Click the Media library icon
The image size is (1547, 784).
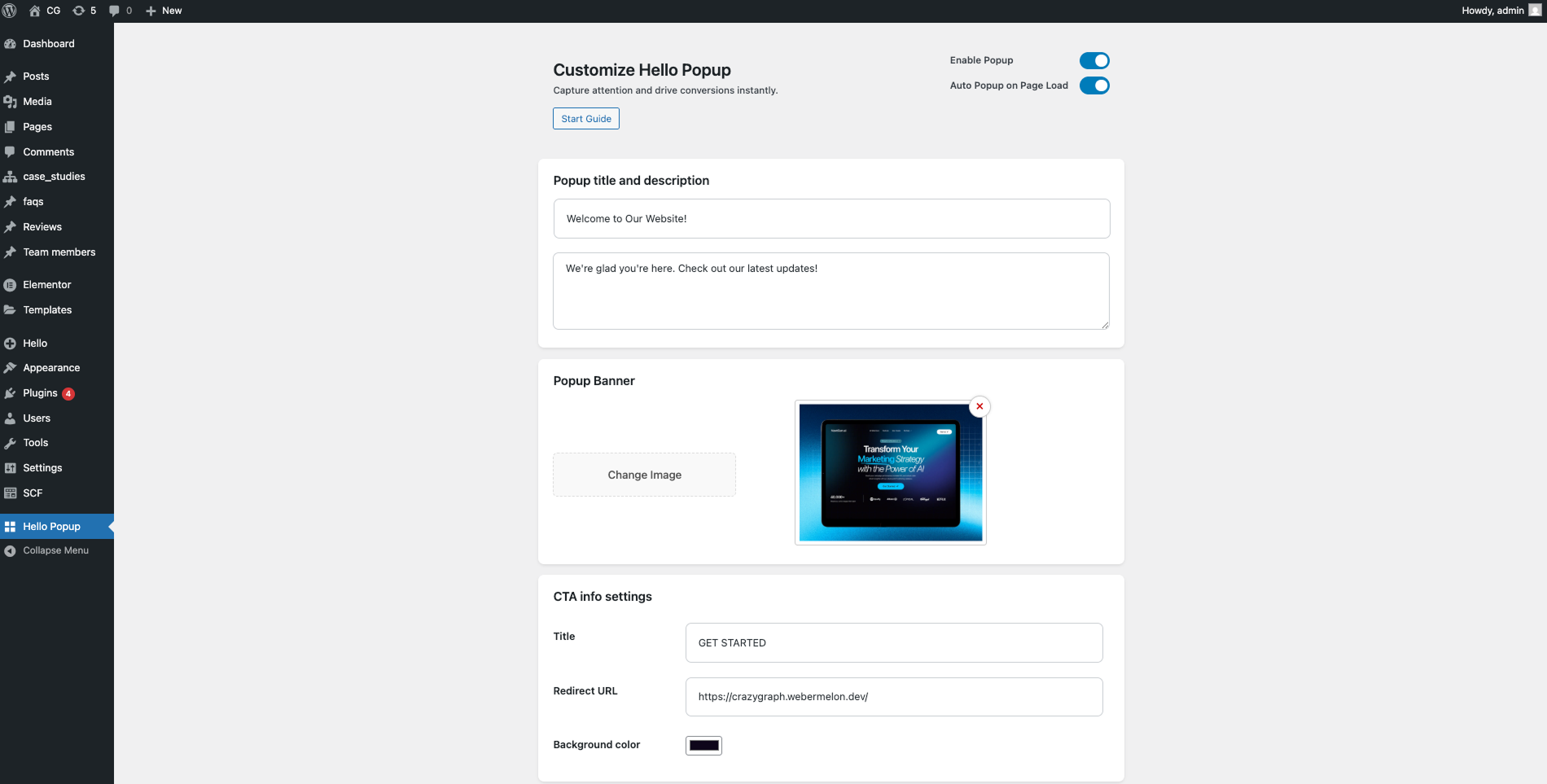[x=10, y=102]
